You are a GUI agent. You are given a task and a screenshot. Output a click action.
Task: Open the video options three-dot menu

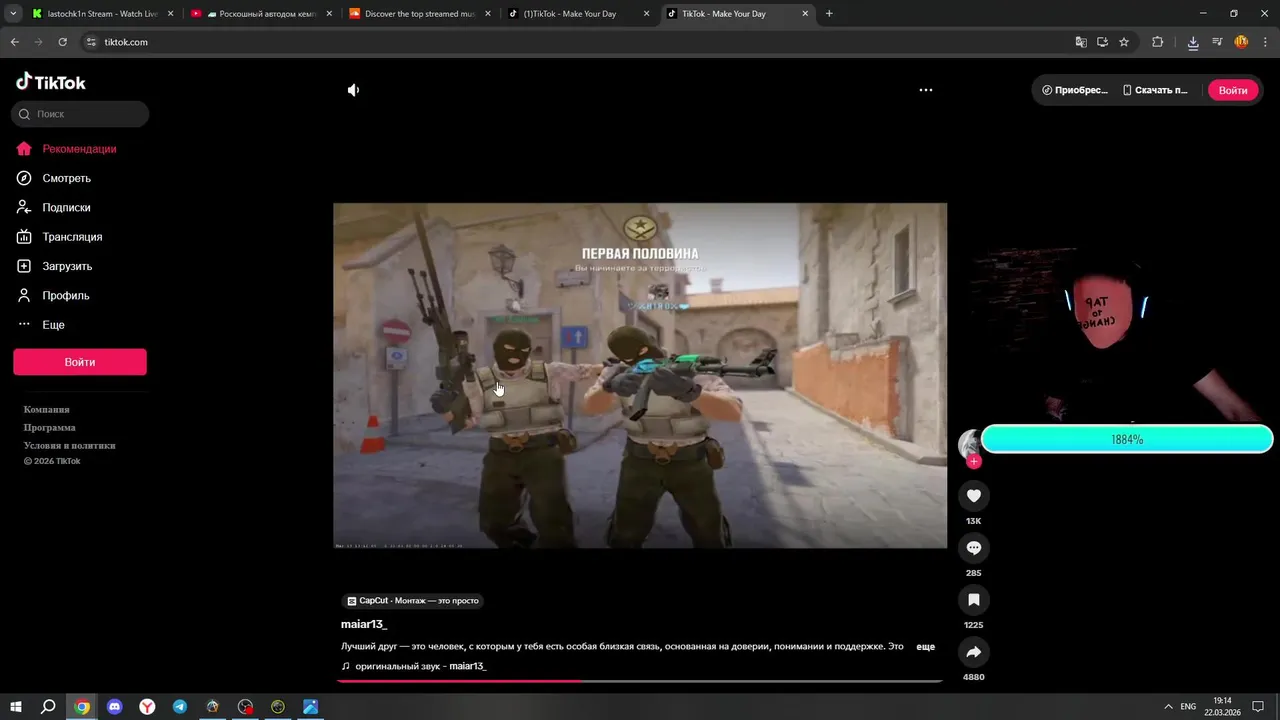pos(926,90)
